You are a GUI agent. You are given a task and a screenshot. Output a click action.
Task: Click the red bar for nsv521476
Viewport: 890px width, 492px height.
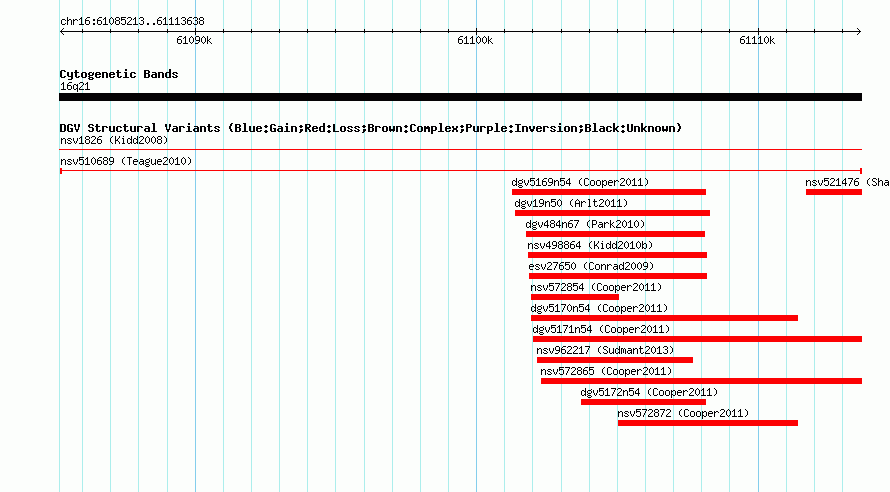(x=834, y=192)
